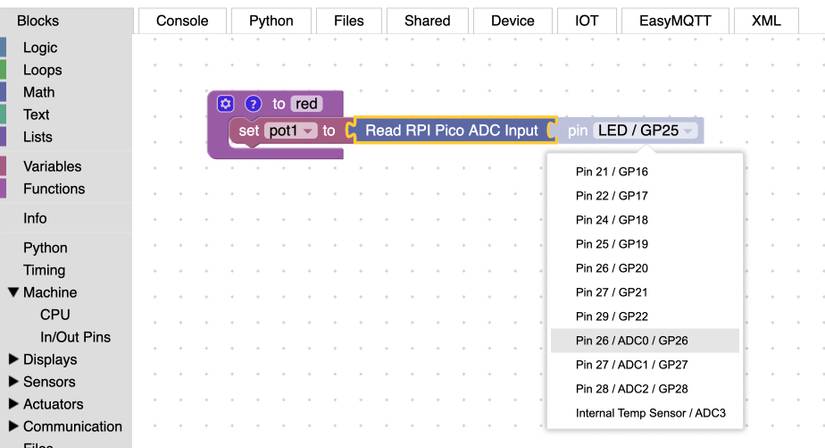Click the function name field 'red'
This screenshot has width=825, height=448.
tap(306, 104)
